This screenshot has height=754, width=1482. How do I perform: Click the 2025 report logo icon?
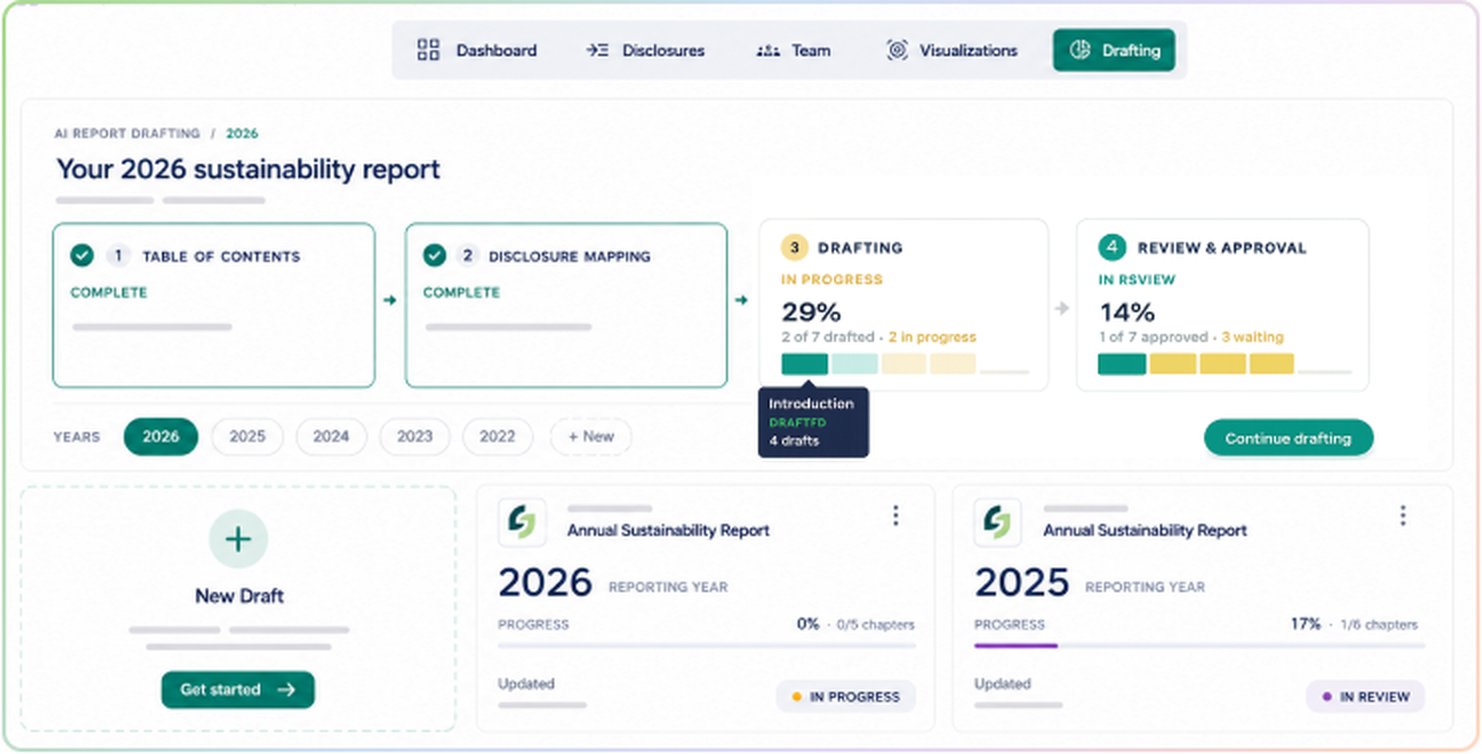coord(998,522)
